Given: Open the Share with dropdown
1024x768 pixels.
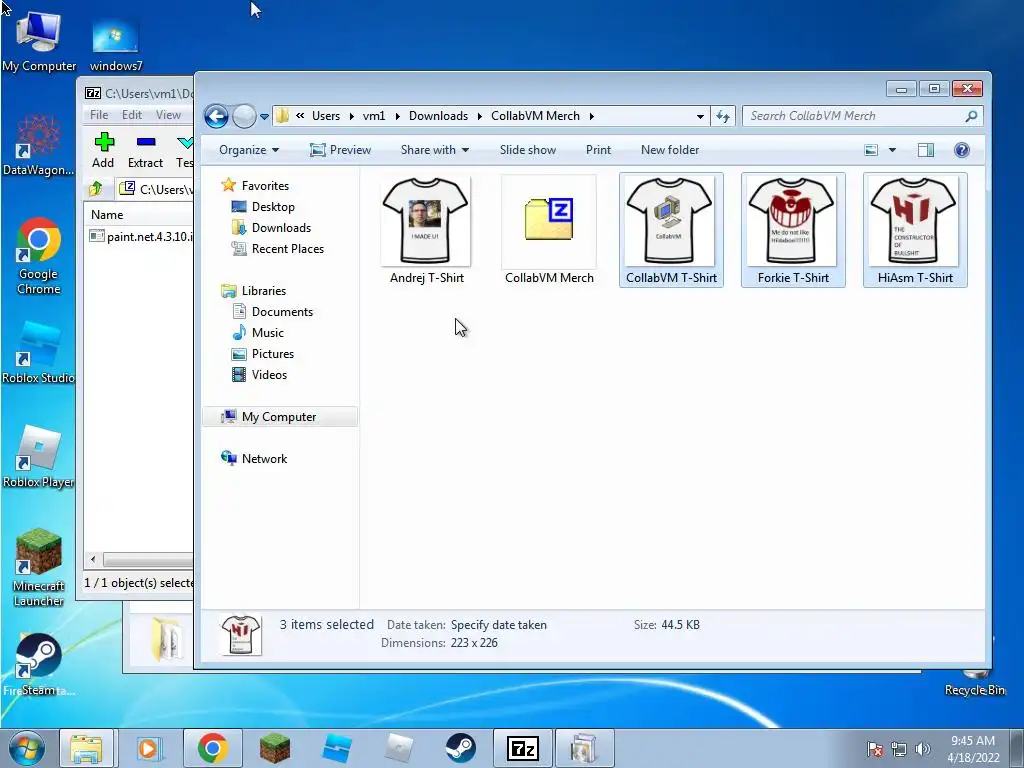Looking at the screenshot, I should coord(435,150).
